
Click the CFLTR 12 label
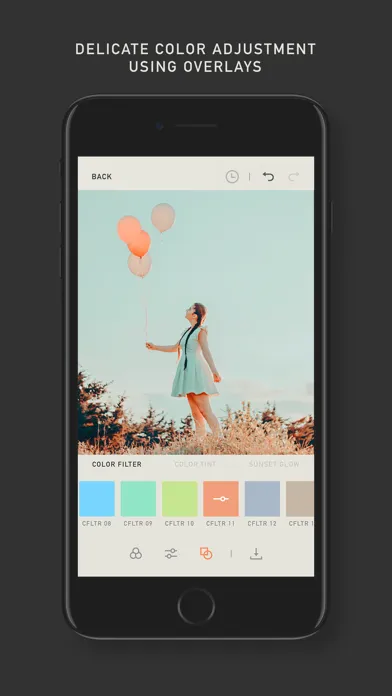[x=262, y=524]
